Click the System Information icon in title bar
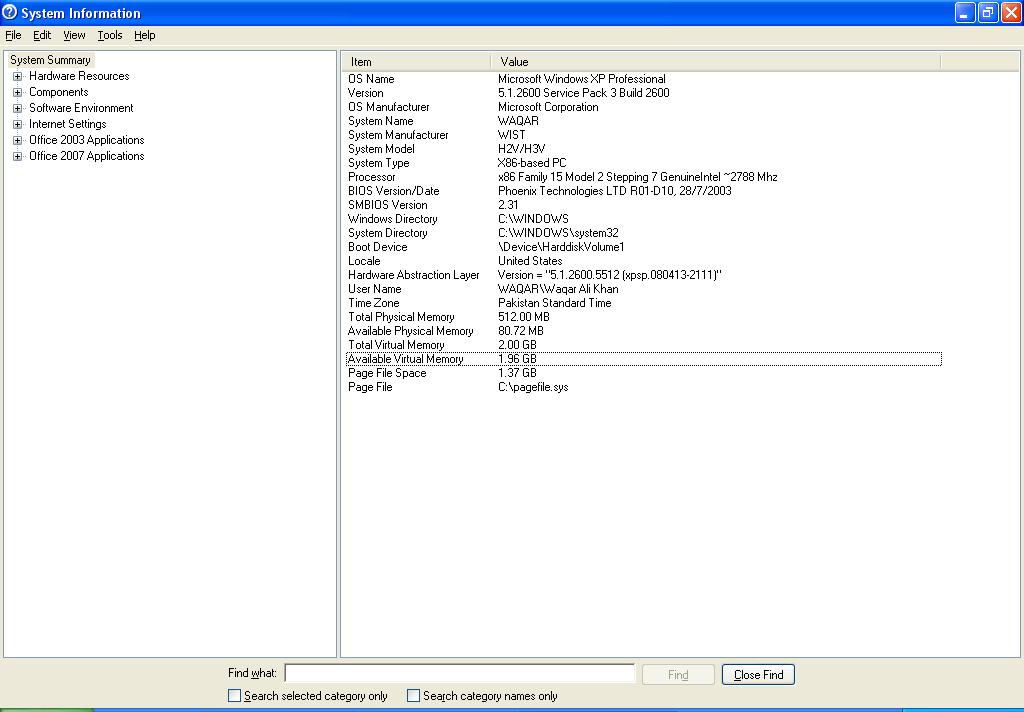Screen dimensions: 1024x712 coord(10,12)
